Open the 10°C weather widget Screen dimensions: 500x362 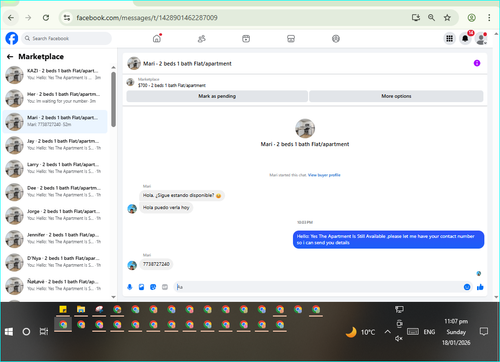pyautogui.click(x=360, y=332)
